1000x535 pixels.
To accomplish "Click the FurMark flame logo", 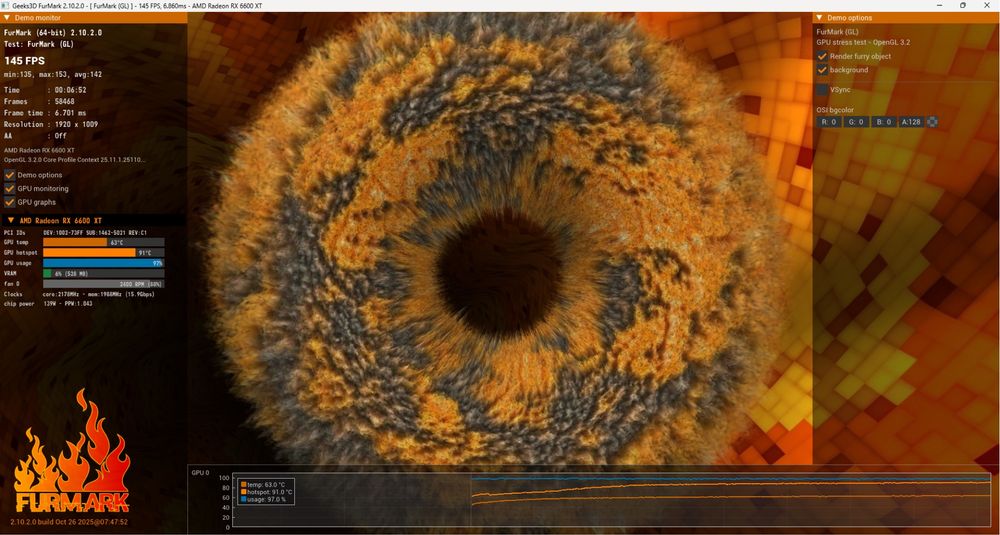I will (71, 451).
